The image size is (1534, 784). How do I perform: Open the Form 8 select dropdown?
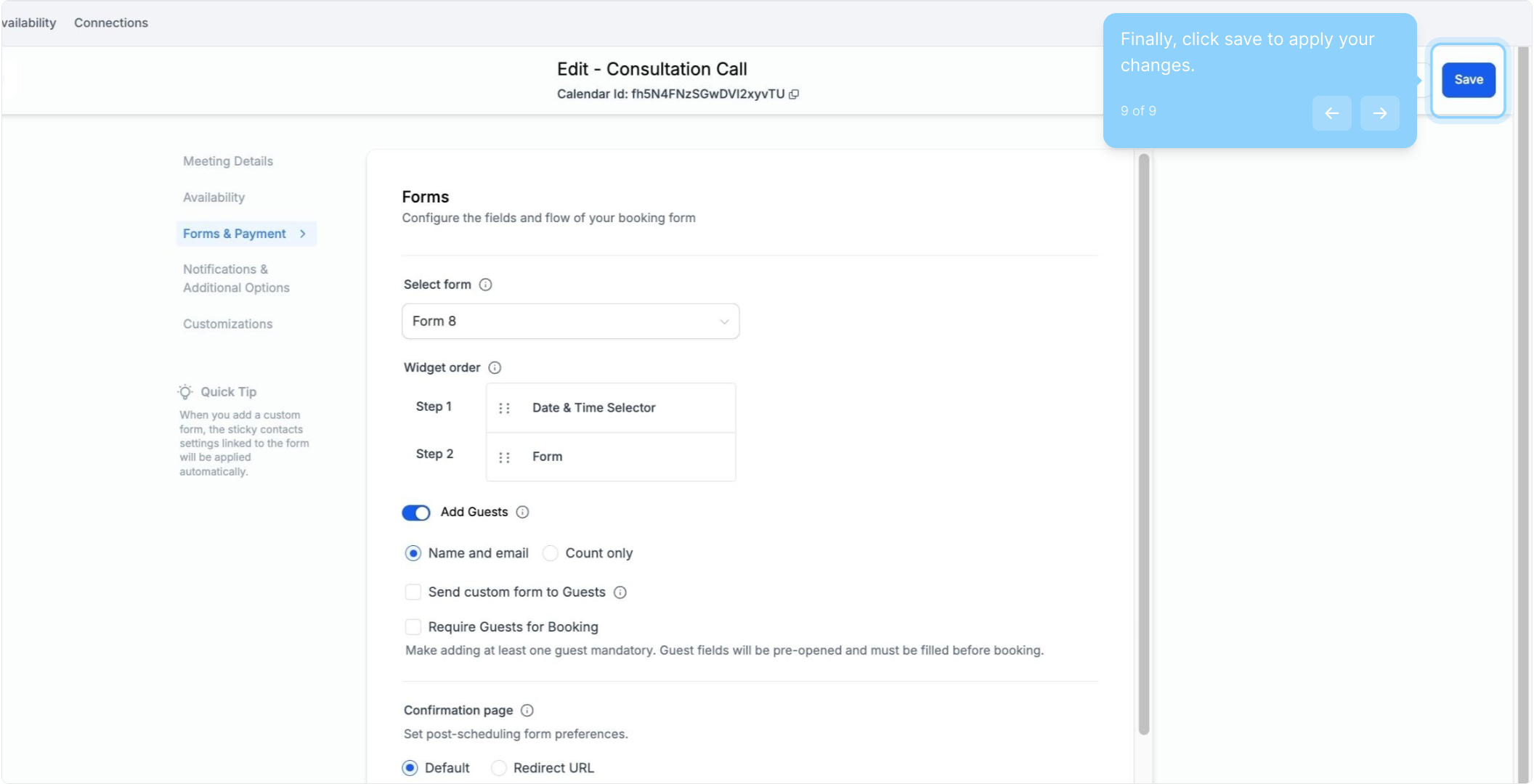[570, 321]
